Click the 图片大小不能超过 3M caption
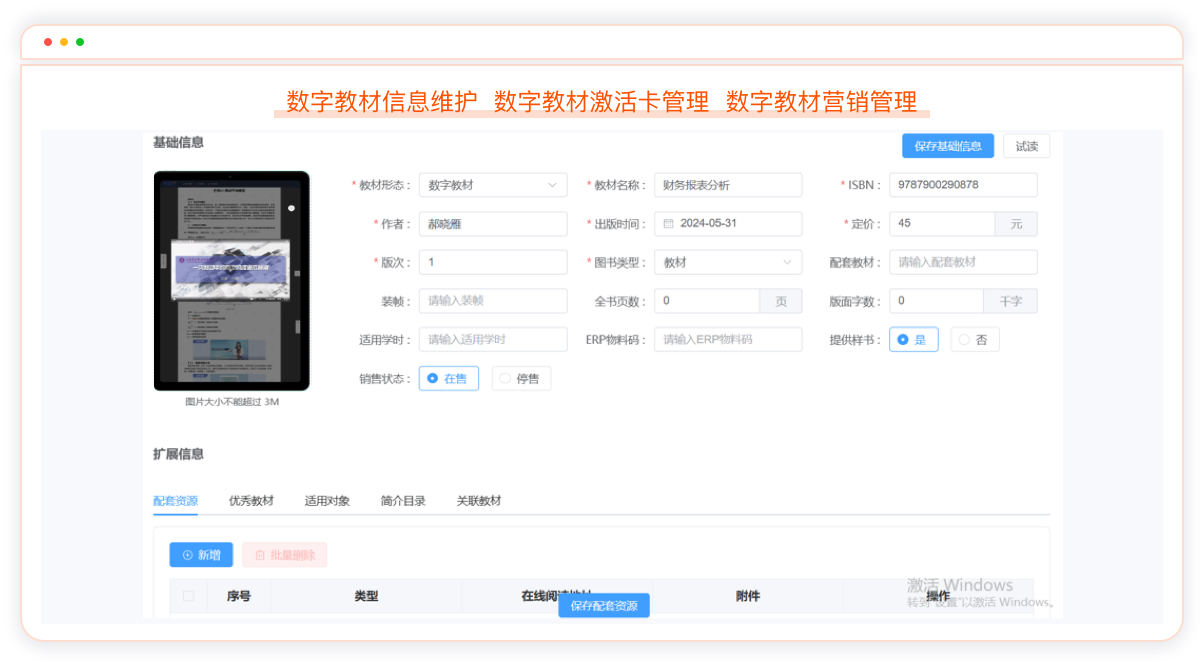The image size is (1204, 666). pos(232,402)
